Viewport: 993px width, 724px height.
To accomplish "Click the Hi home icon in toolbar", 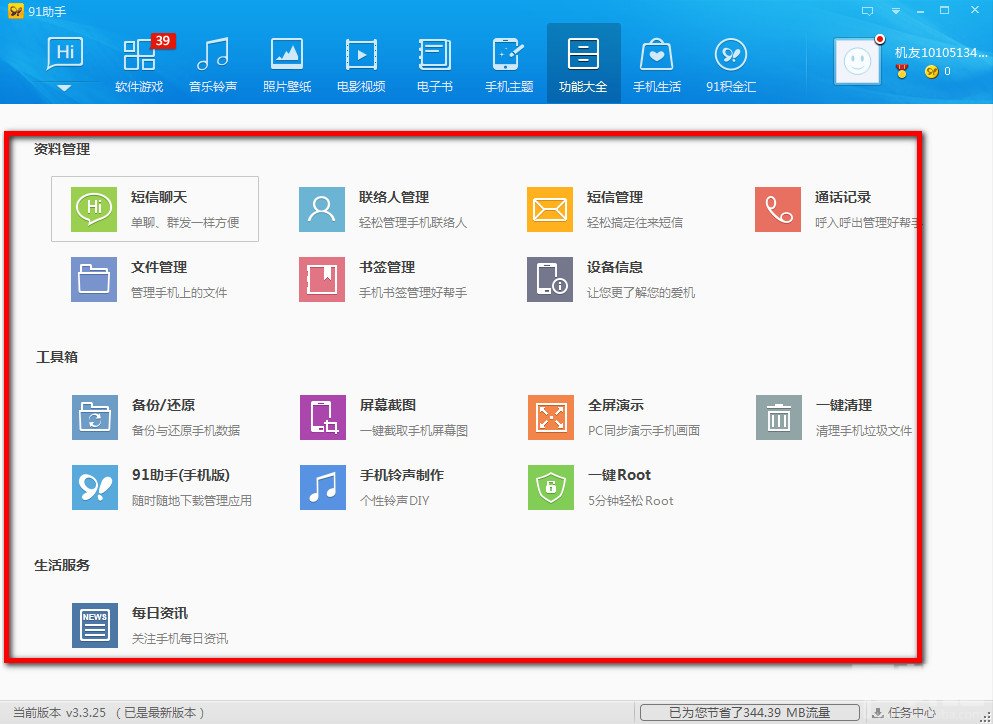I will (x=65, y=53).
